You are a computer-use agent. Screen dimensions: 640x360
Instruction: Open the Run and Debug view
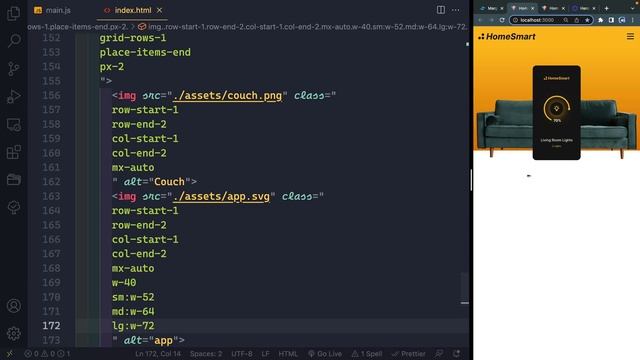pyautogui.click(x=13, y=96)
